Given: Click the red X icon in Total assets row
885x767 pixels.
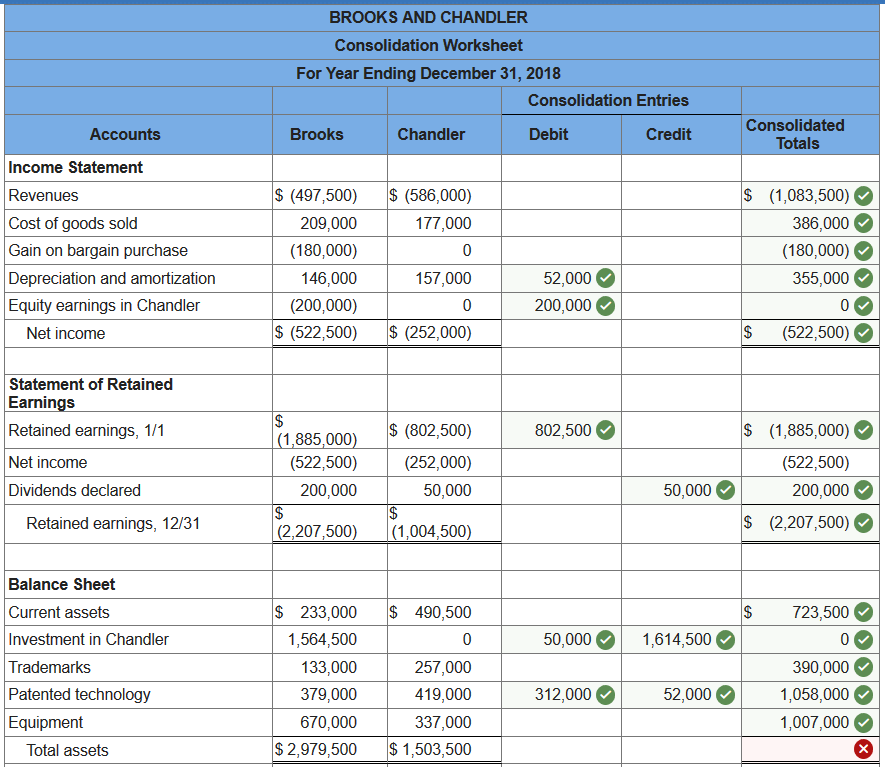Looking at the screenshot, I should click(x=863, y=750).
